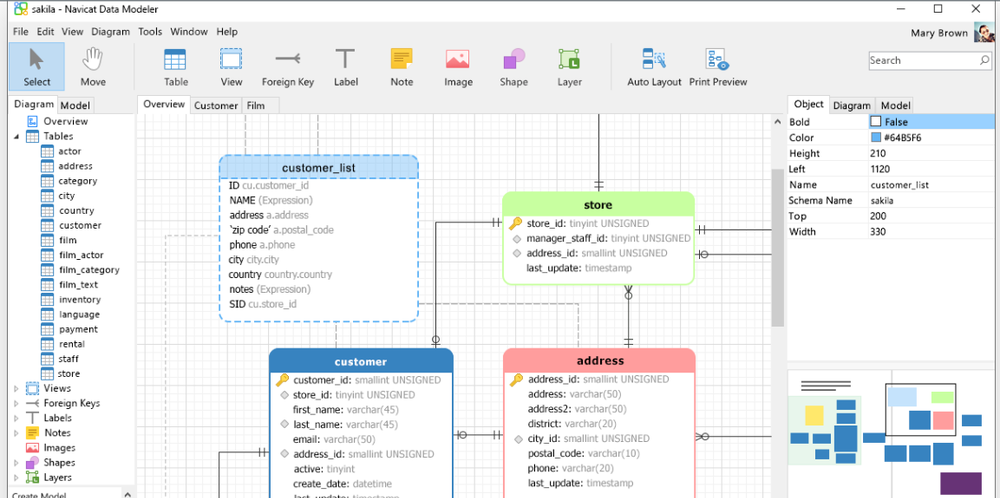Switch to the Overview diagram tab
The image size is (1000, 498).
tap(164, 105)
